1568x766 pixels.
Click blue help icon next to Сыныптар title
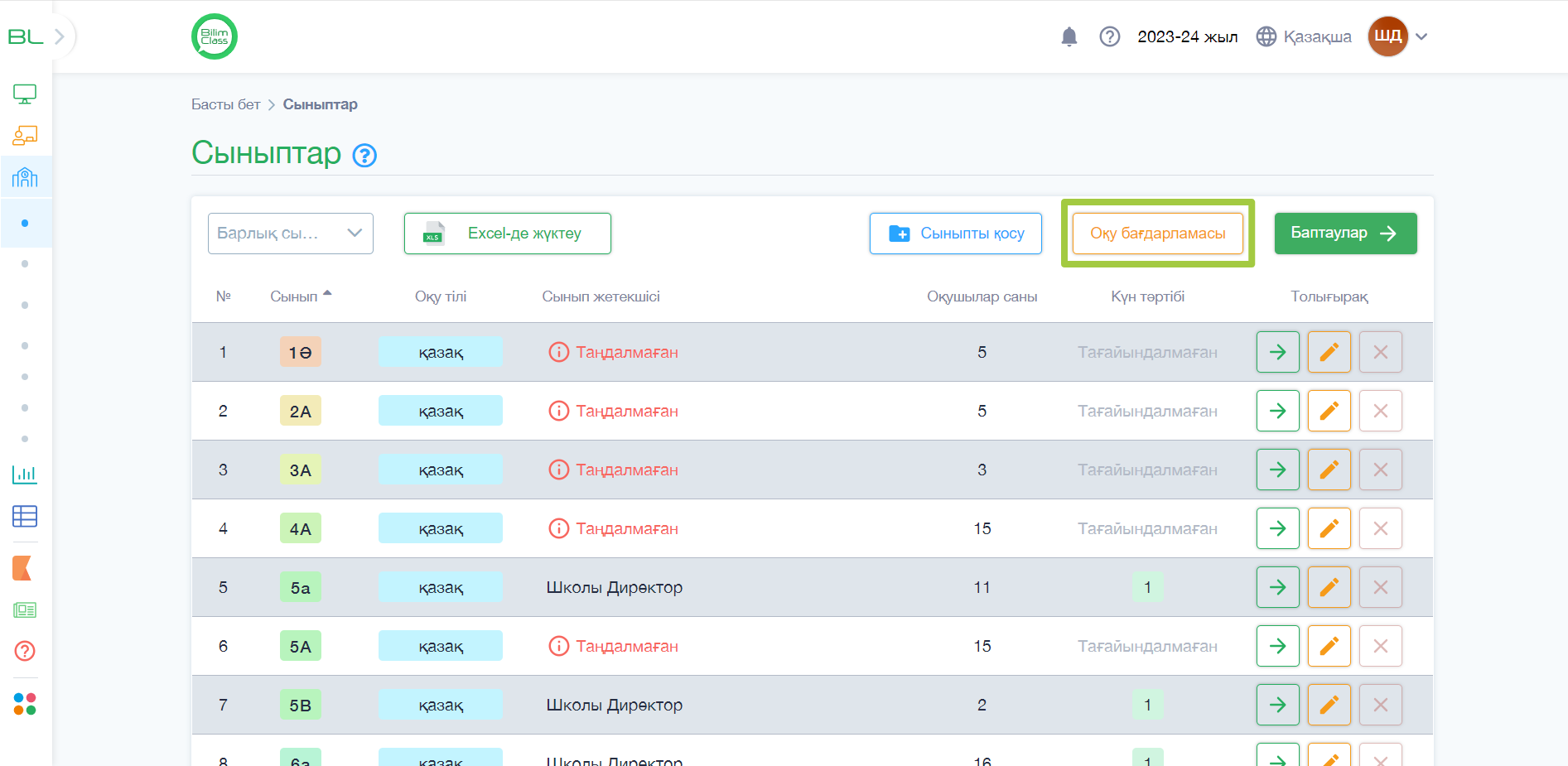tap(364, 155)
